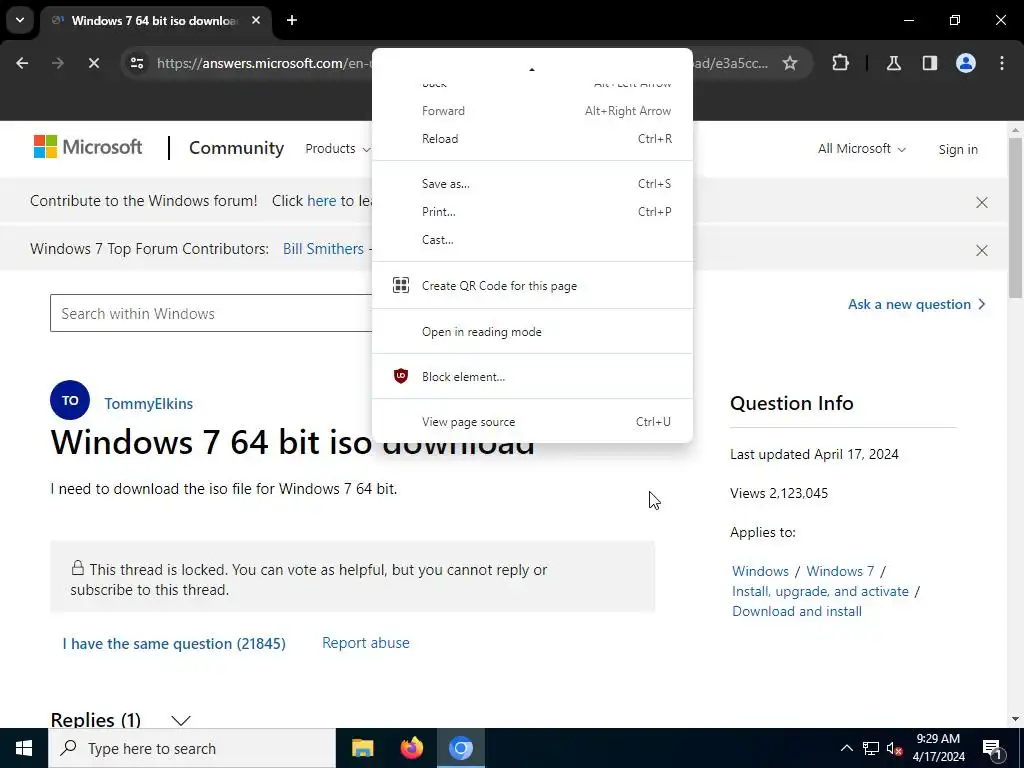Toggle the browser side panel
The image size is (1024, 768).
point(929,63)
